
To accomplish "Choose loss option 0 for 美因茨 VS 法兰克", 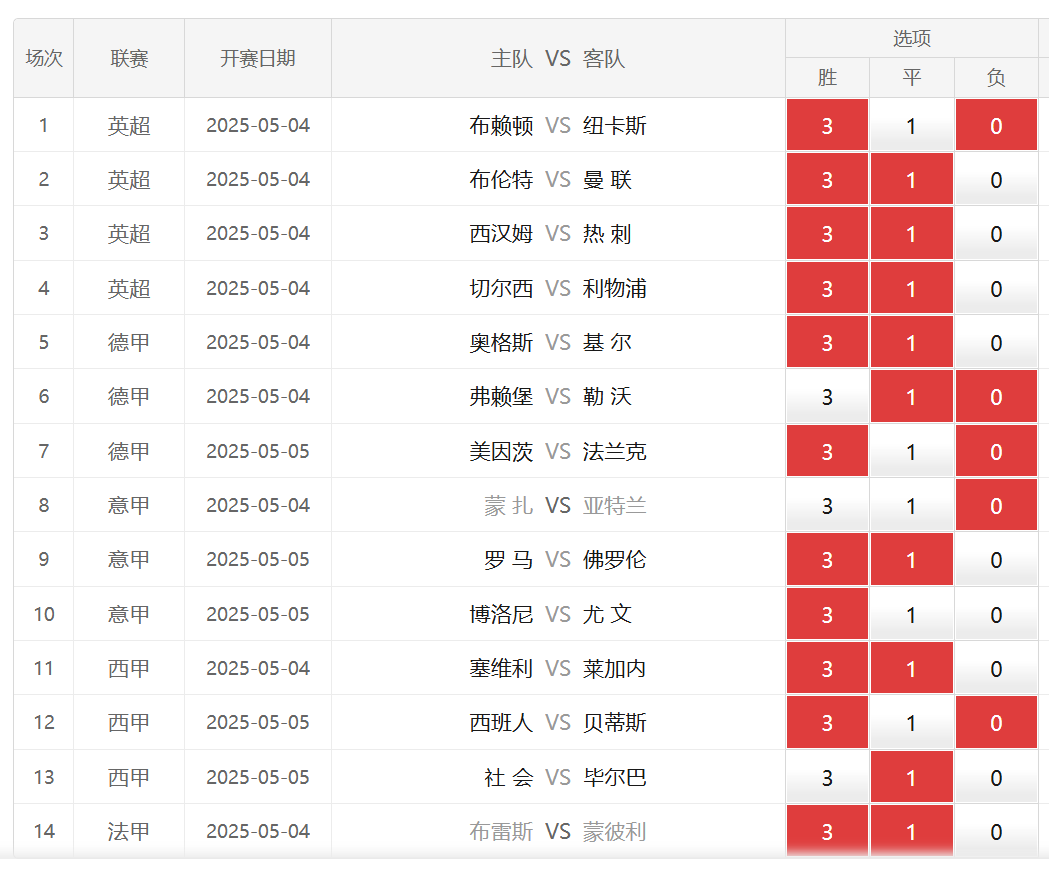I will point(996,451).
